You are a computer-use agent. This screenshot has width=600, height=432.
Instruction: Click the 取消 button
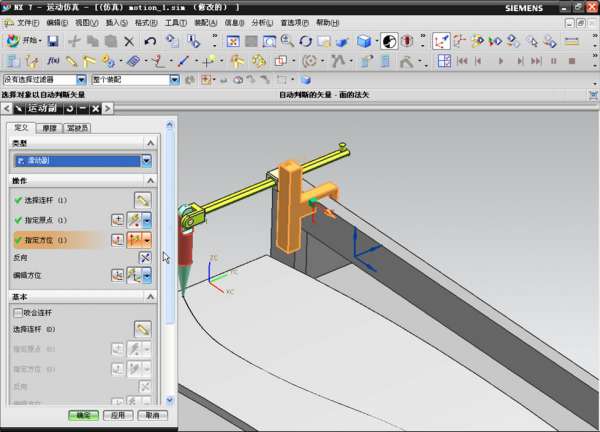click(x=151, y=415)
